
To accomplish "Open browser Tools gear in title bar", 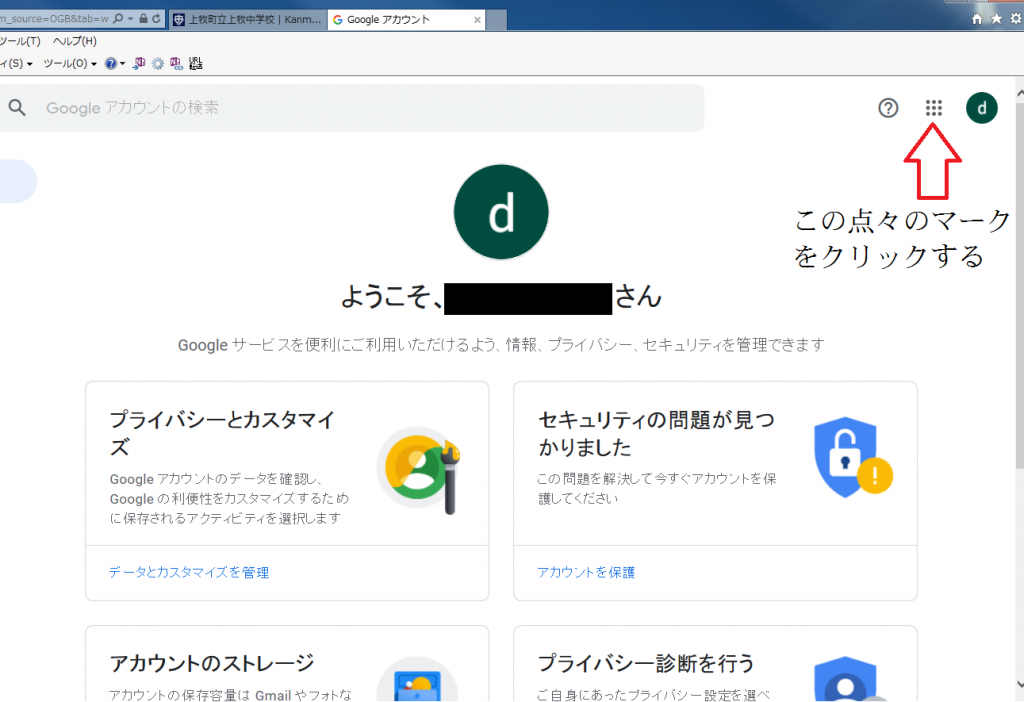I will click(1016, 19).
